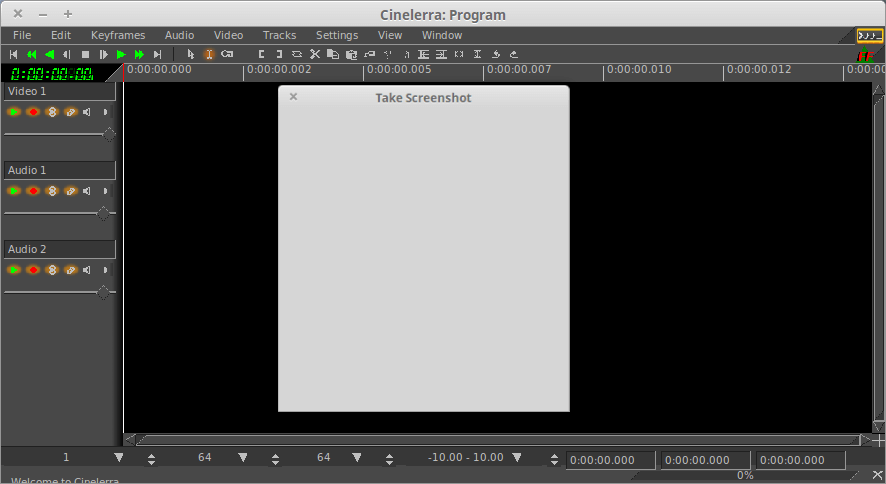Jump to start with the Rewind button
The height and width of the screenshot is (484, 886).
(x=14, y=54)
